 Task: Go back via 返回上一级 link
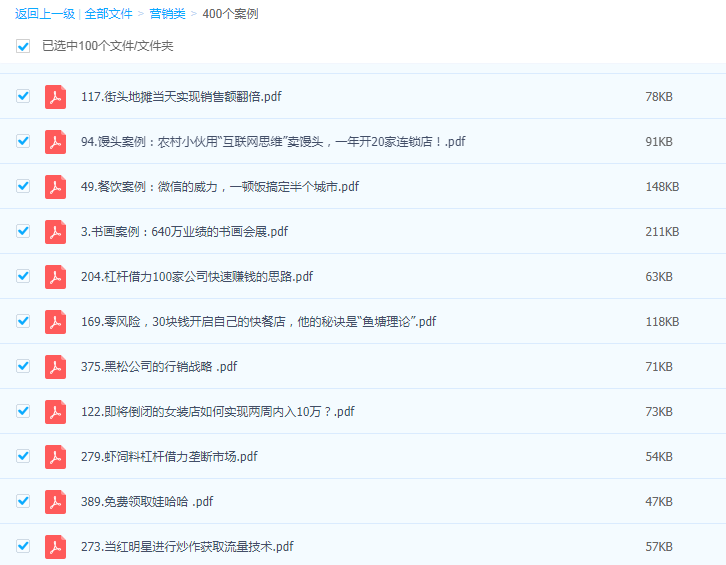pos(44,14)
